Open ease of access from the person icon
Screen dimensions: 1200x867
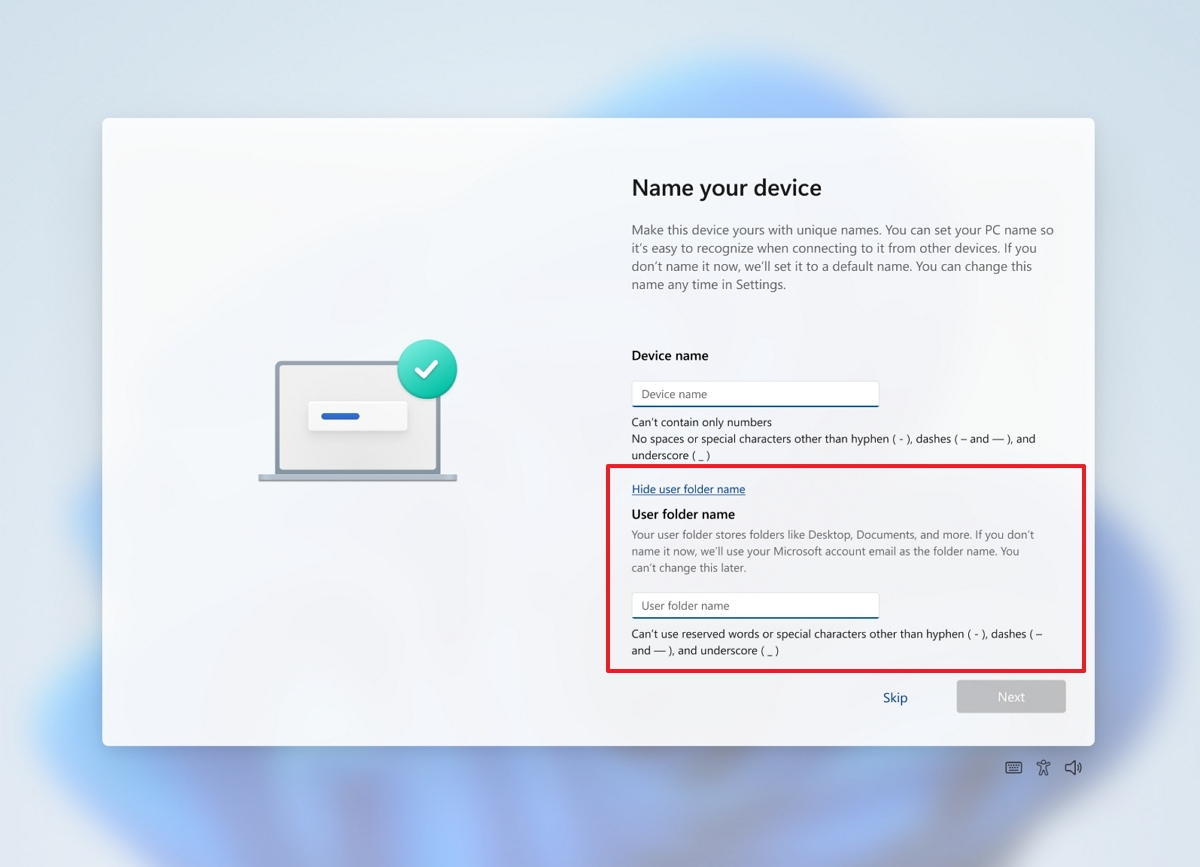pos(1043,767)
